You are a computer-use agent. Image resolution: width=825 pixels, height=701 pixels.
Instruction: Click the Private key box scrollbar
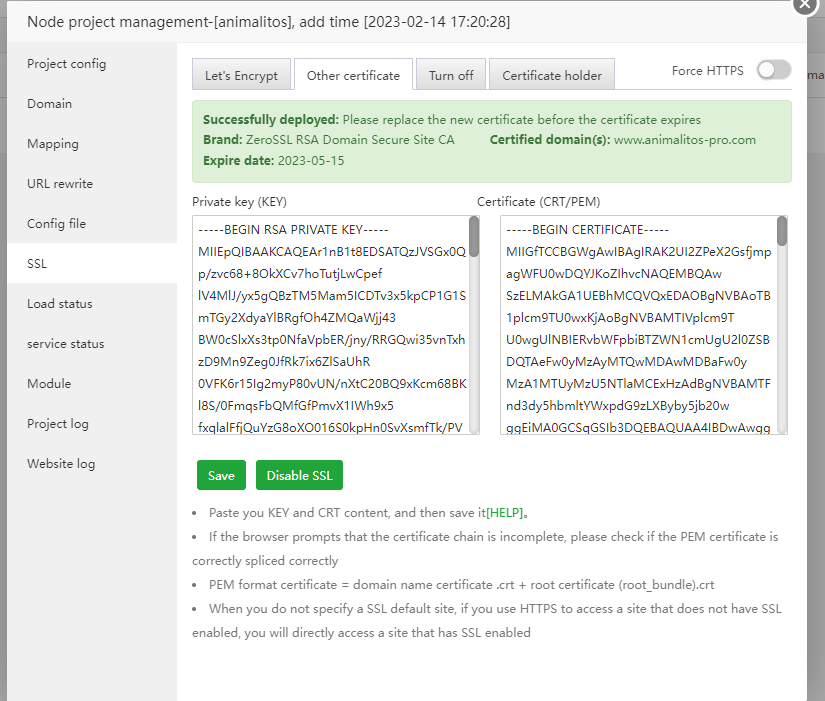[x=474, y=237]
